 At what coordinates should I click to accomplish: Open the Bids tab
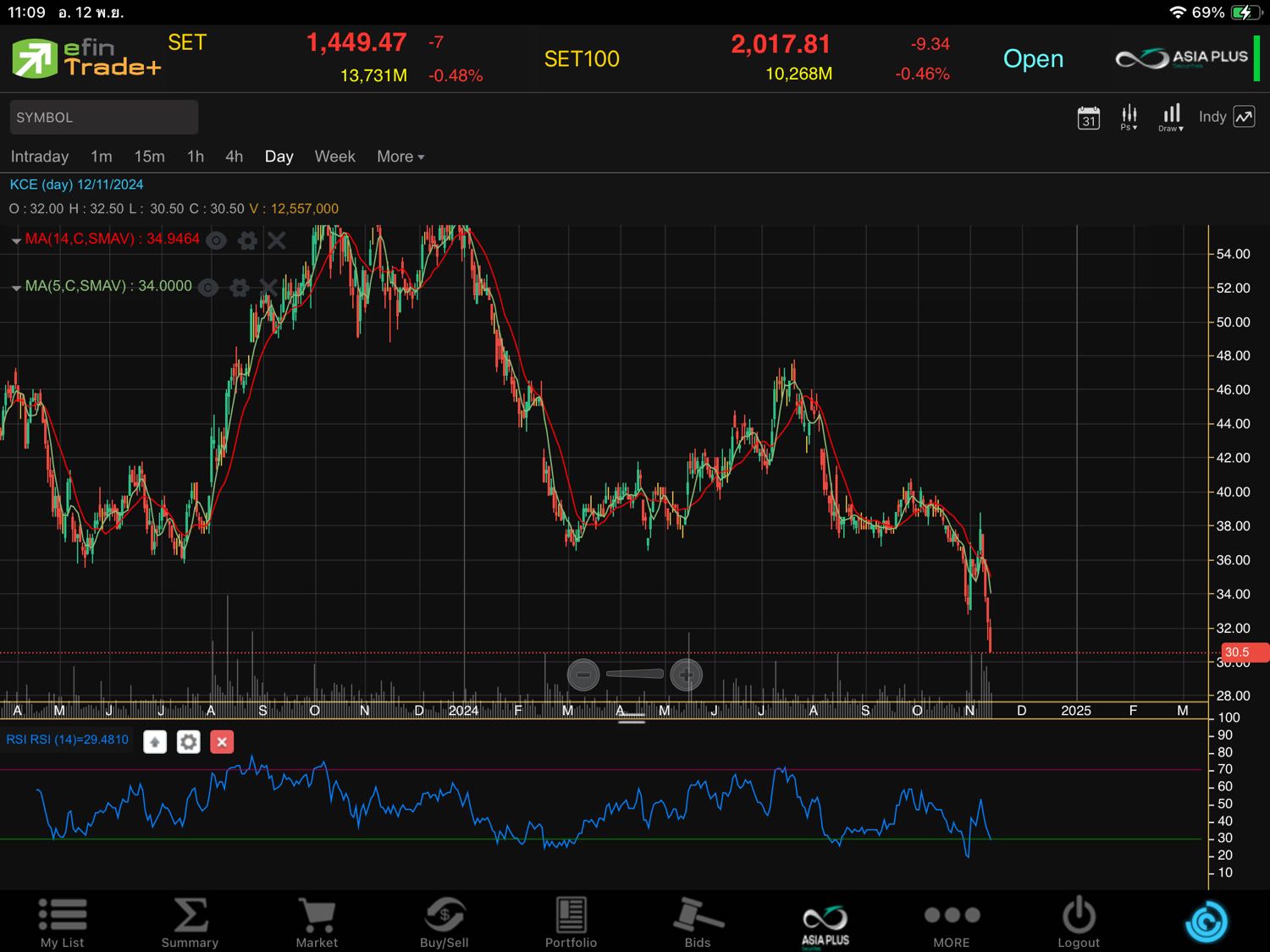[698, 922]
